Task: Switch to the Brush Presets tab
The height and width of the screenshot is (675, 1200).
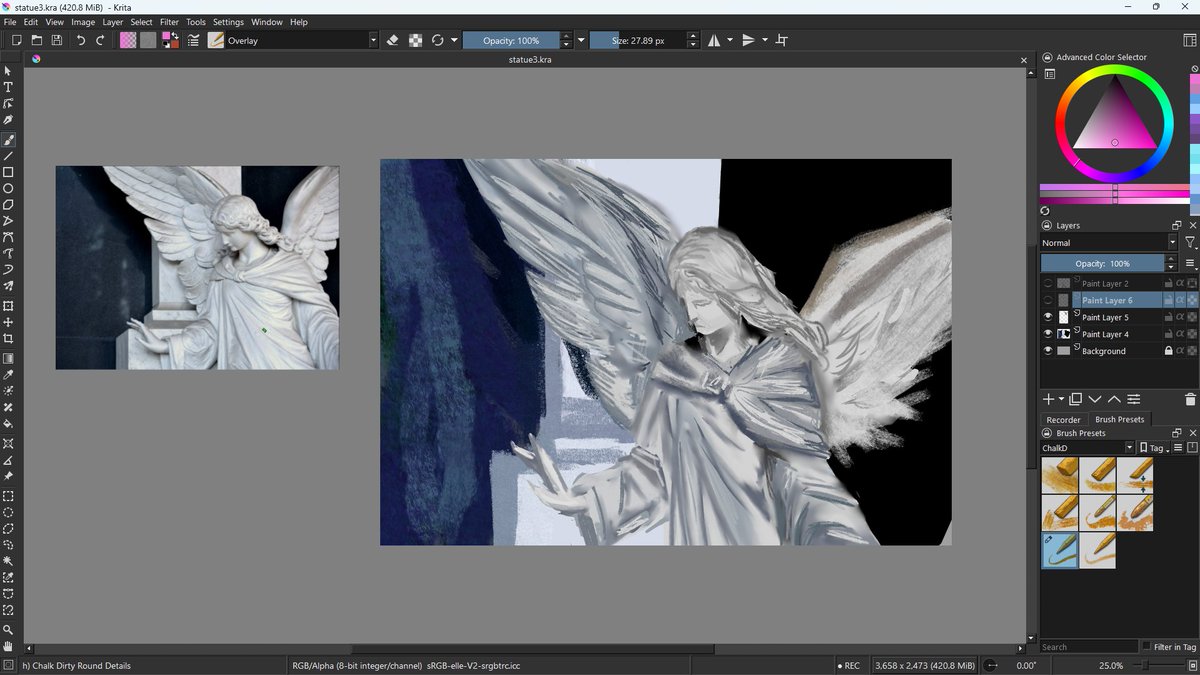Action: click(1119, 419)
